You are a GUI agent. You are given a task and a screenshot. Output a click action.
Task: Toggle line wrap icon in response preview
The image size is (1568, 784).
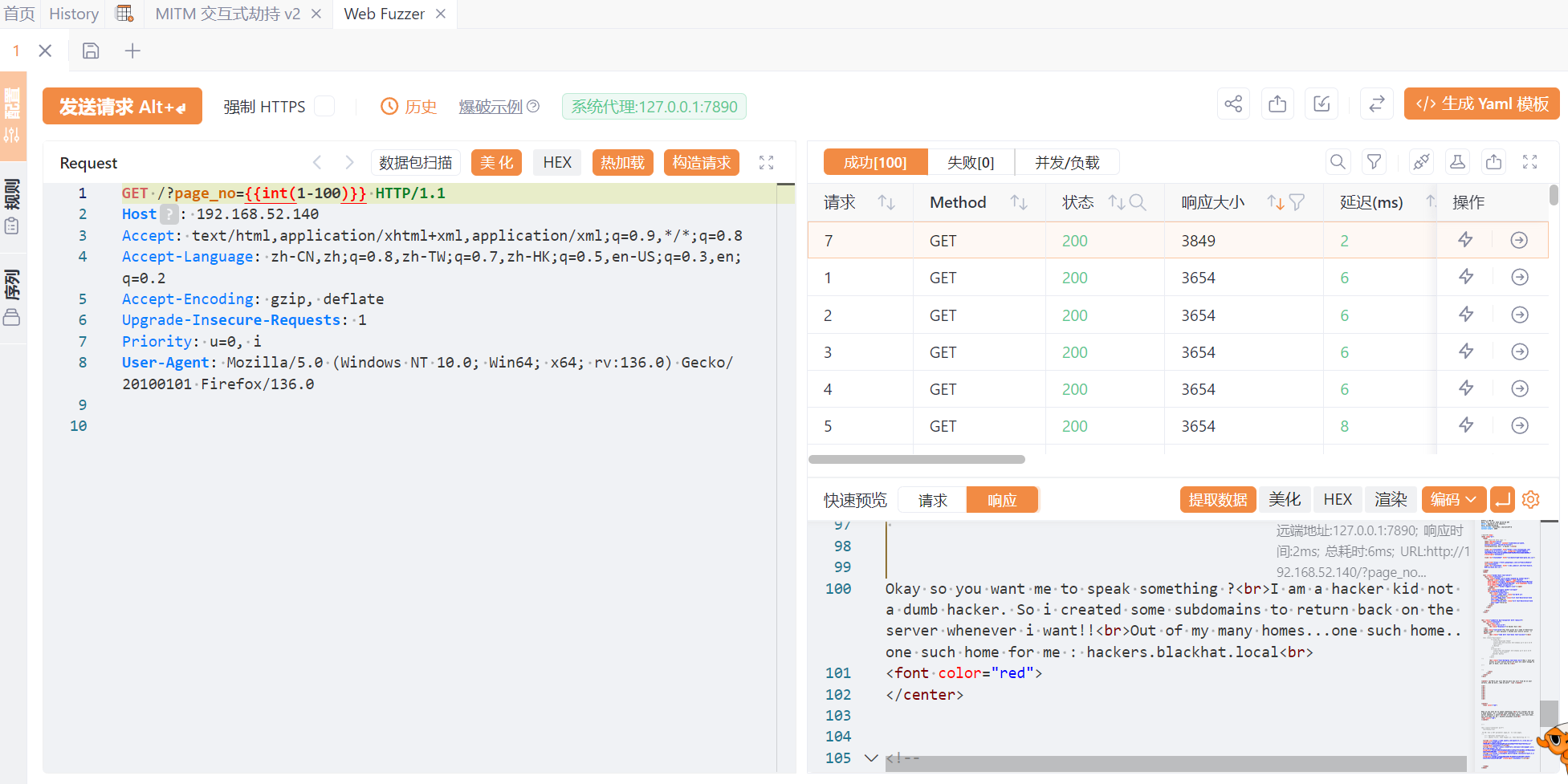click(1502, 499)
